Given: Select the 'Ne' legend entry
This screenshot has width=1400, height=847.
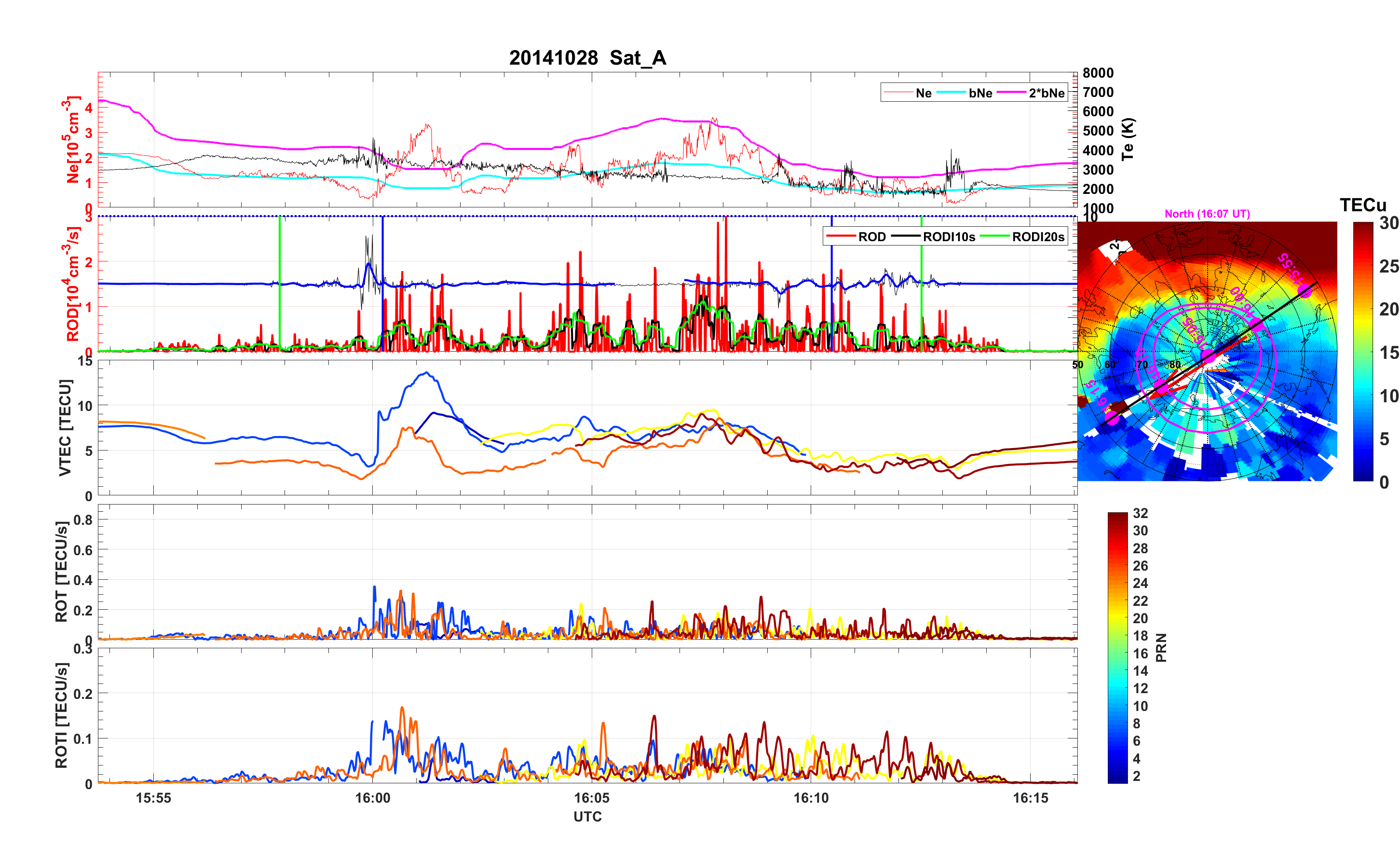Looking at the screenshot, I should [x=924, y=93].
